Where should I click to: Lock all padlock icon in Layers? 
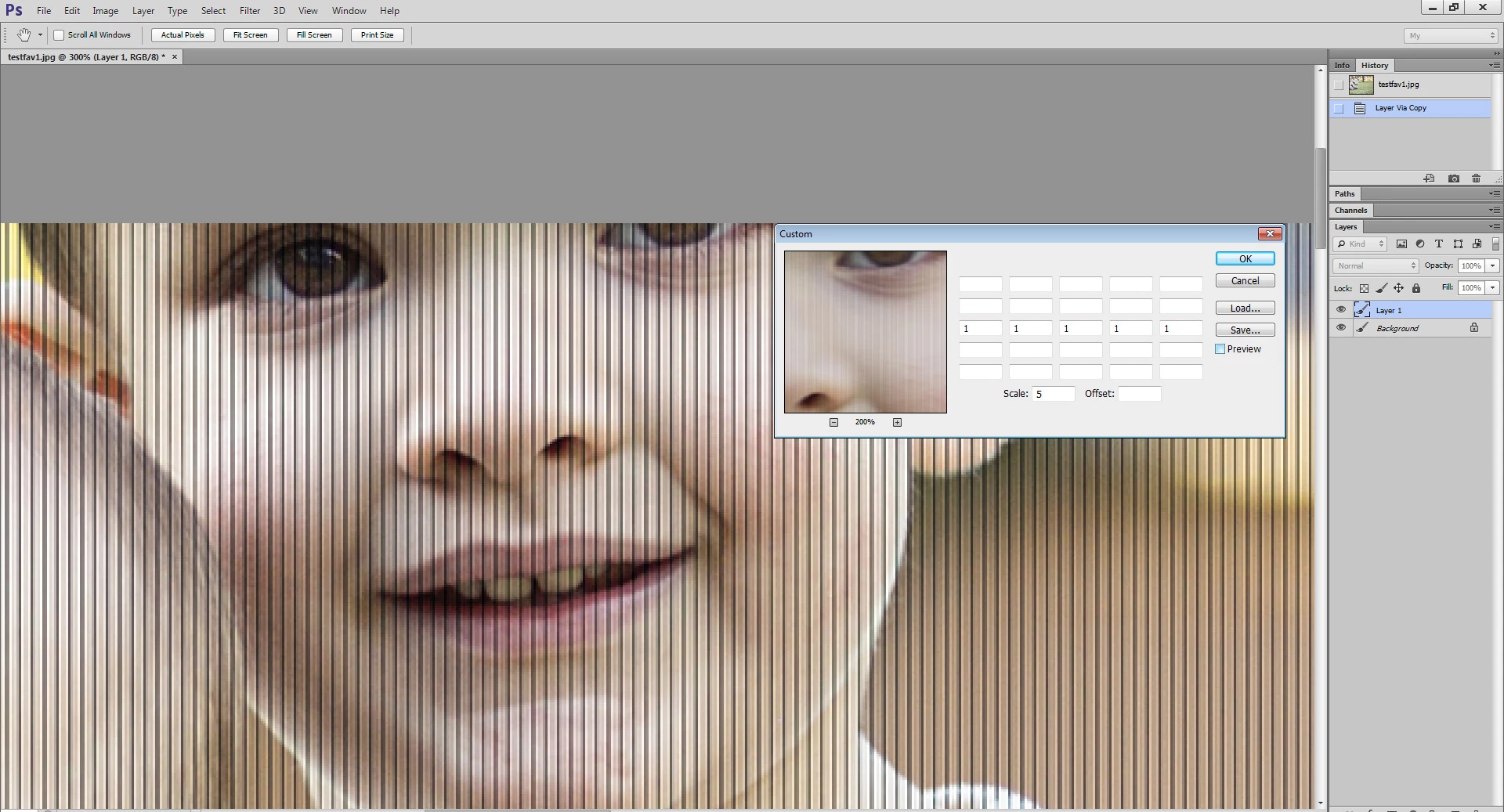point(1416,288)
